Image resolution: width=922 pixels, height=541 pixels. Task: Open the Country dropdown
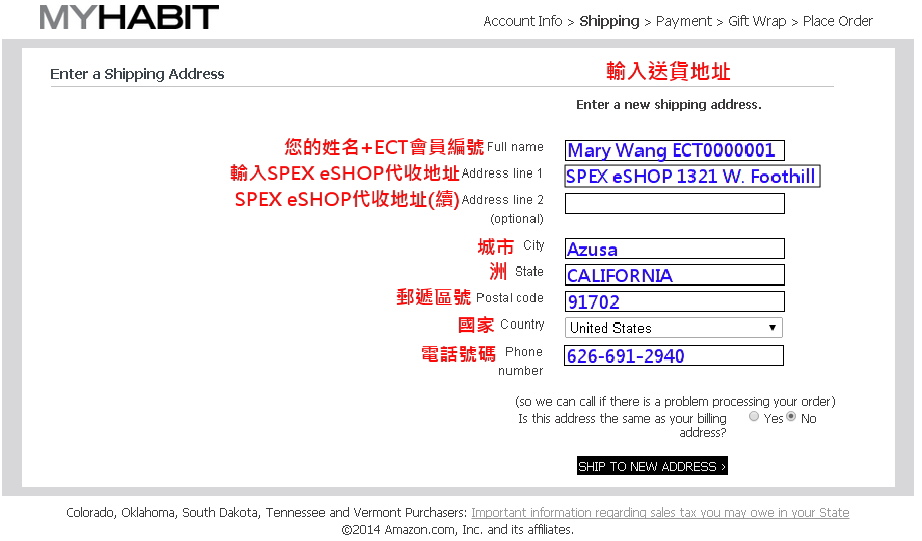pos(674,328)
